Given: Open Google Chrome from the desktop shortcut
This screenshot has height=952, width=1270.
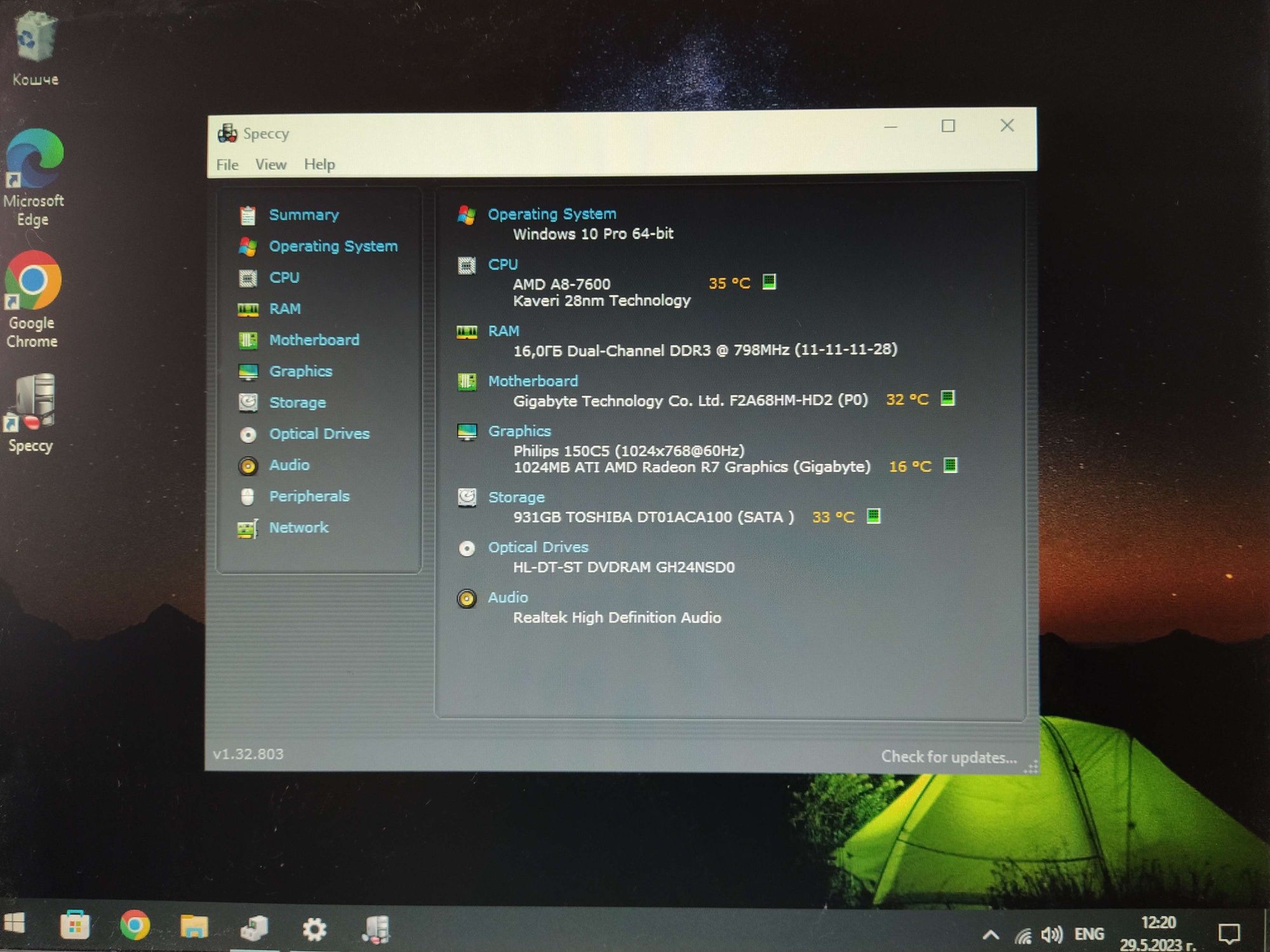Looking at the screenshot, I should [32, 300].
